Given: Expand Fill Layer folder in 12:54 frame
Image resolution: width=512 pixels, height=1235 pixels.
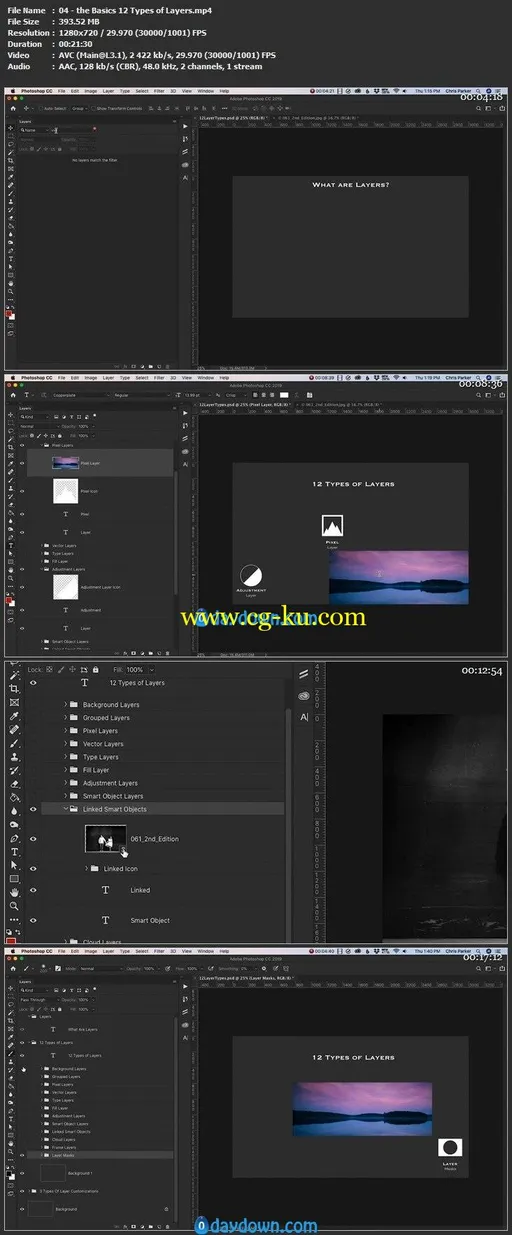Looking at the screenshot, I should [x=66, y=770].
